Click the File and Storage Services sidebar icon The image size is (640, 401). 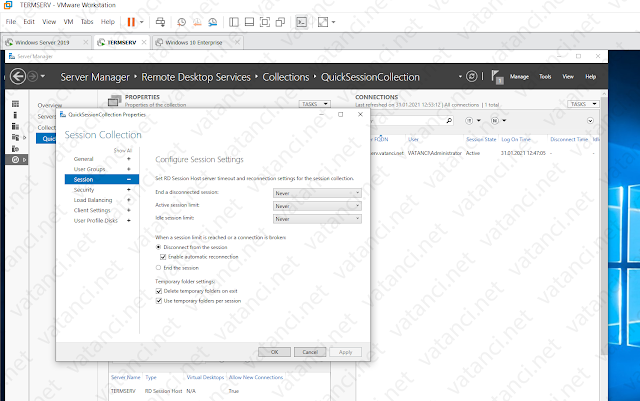point(16,137)
